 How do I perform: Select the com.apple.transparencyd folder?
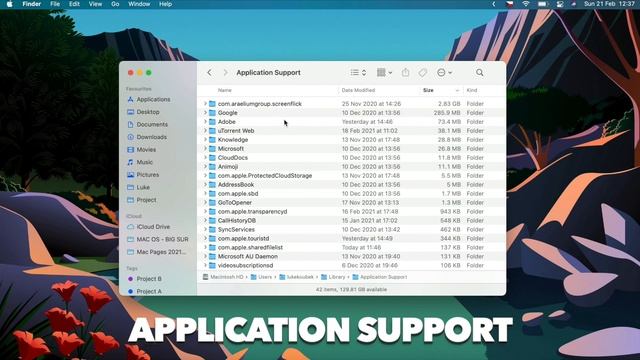click(x=351, y=211)
